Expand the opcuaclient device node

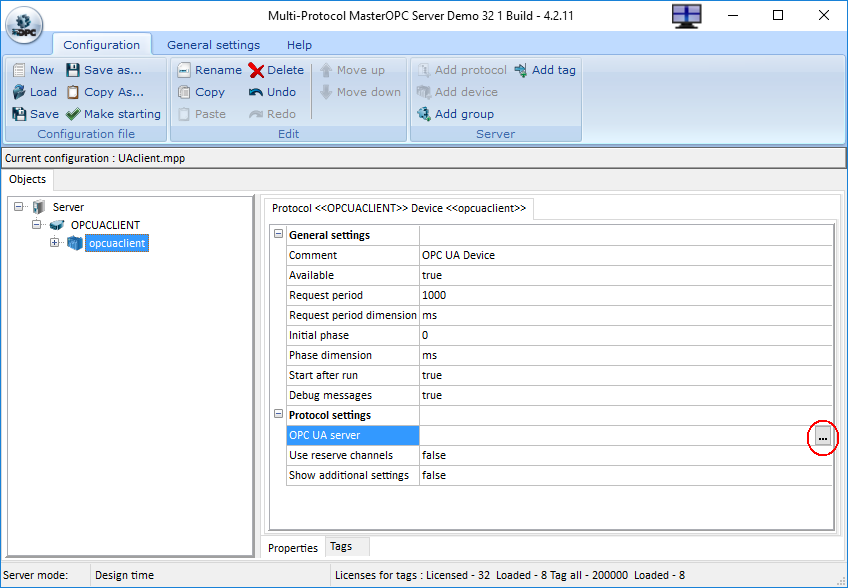[x=54, y=242]
